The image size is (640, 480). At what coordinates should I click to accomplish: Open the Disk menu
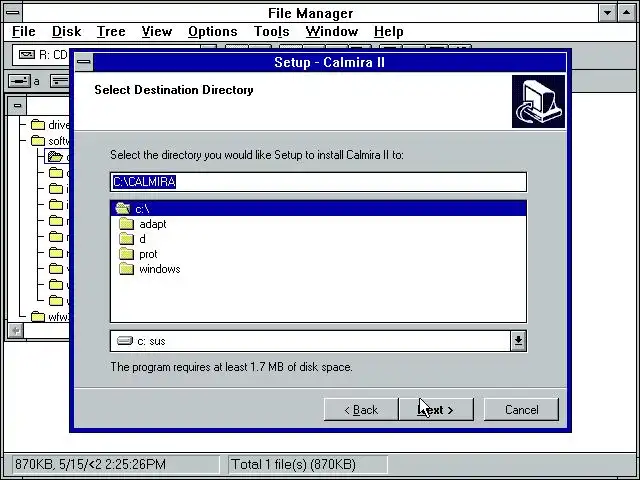(x=66, y=31)
